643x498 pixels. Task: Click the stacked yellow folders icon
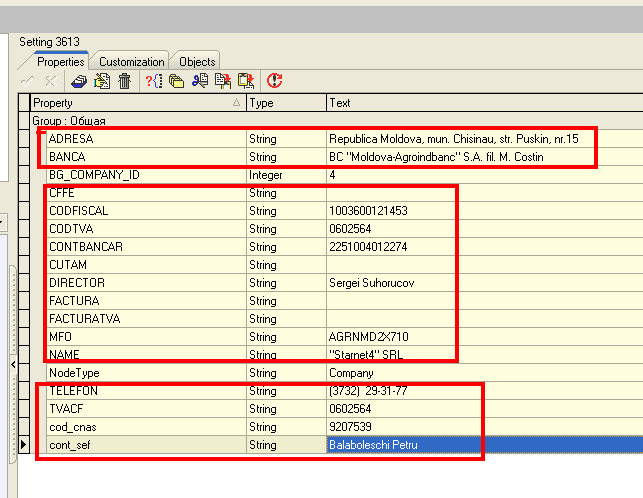click(176, 81)
